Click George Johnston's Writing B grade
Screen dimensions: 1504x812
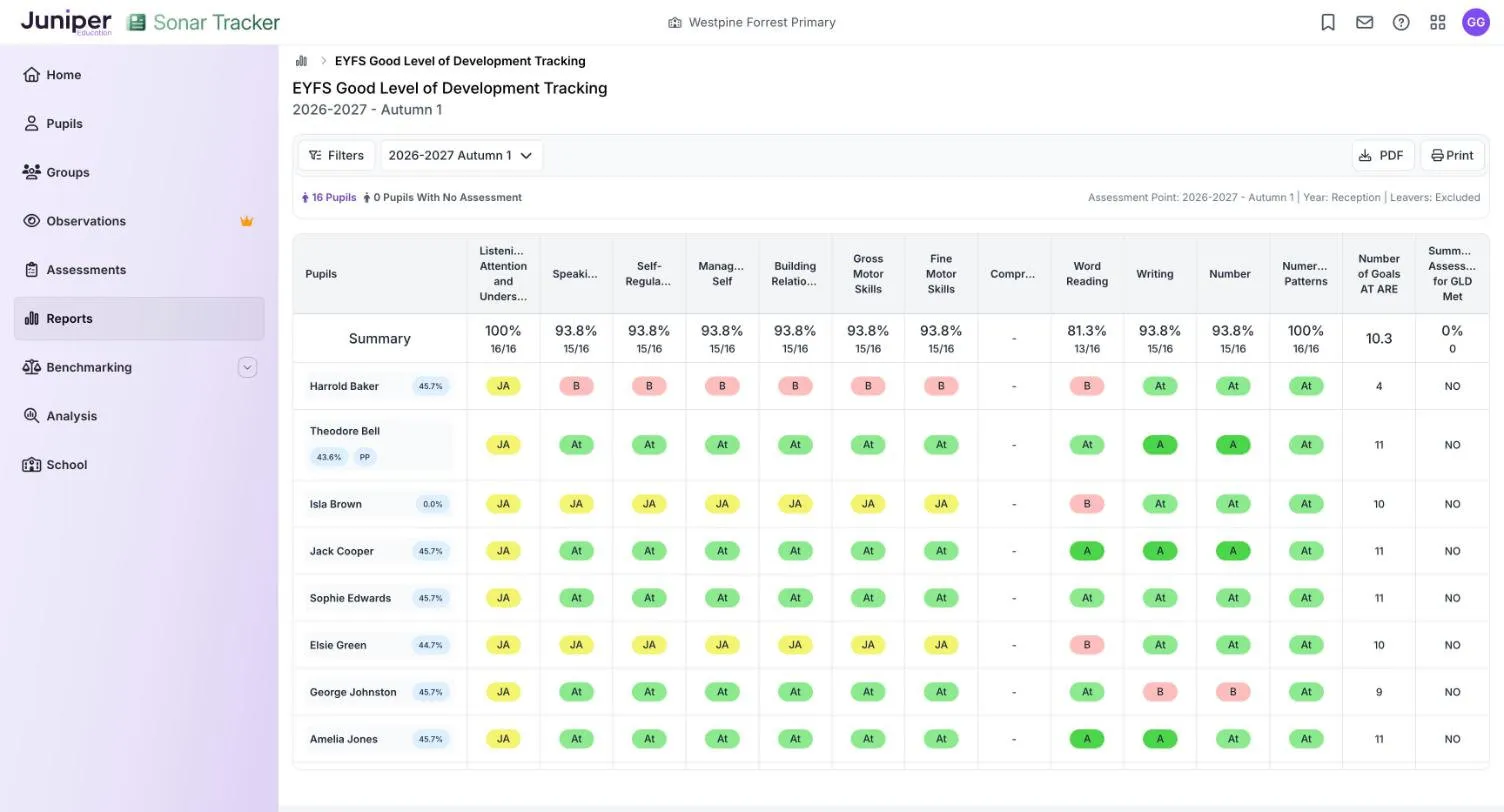click(x=1160, y=692)
